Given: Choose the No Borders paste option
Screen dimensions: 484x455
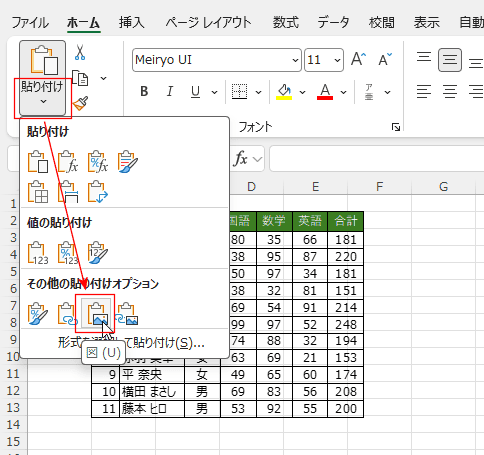Looking at the screenshot, I should pyautogui.click(x=38, y=192).
